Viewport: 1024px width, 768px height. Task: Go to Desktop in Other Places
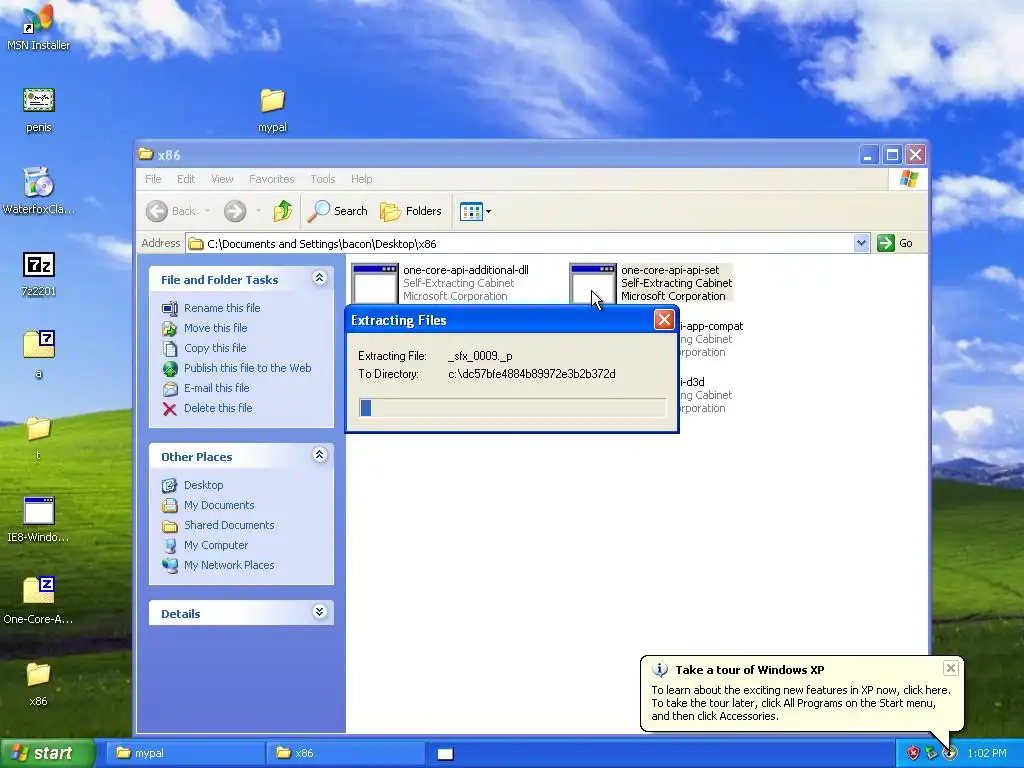click(193, 485)
